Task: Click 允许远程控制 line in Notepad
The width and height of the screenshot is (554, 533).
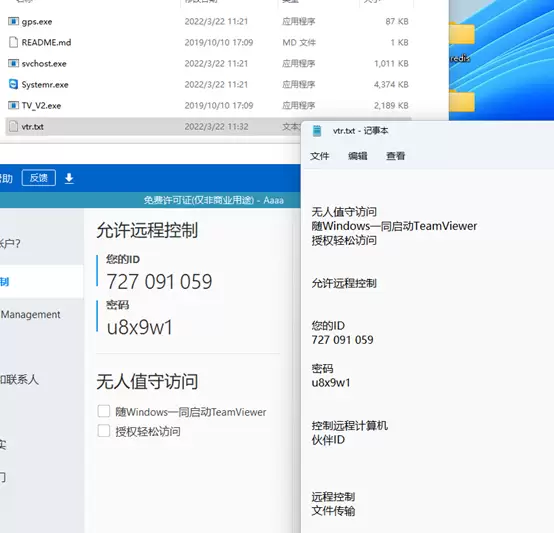Action: click(x=344, y=283)
